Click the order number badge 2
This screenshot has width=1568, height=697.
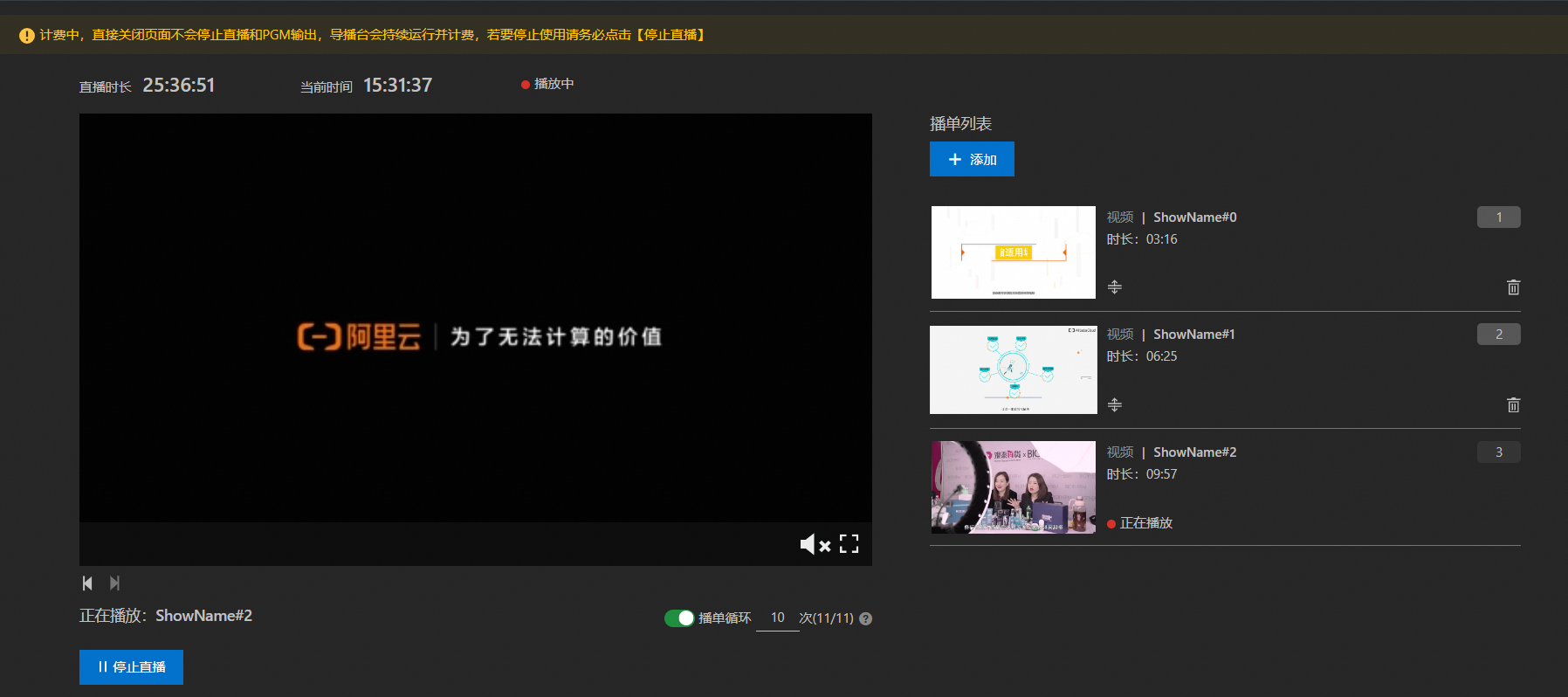coord(1499,334)
